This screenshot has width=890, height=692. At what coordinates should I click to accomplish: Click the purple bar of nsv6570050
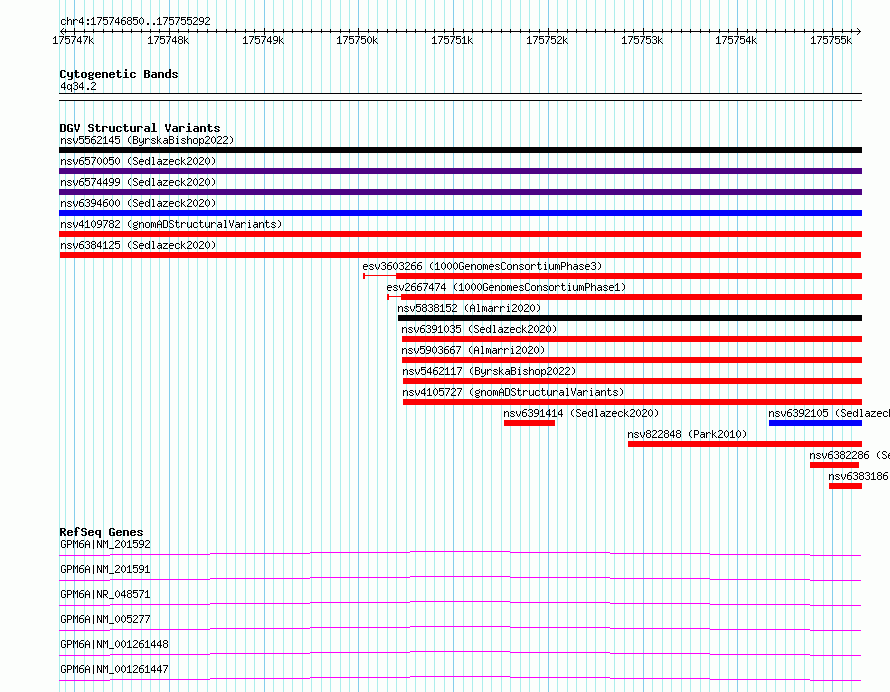[x=460, y=171]
